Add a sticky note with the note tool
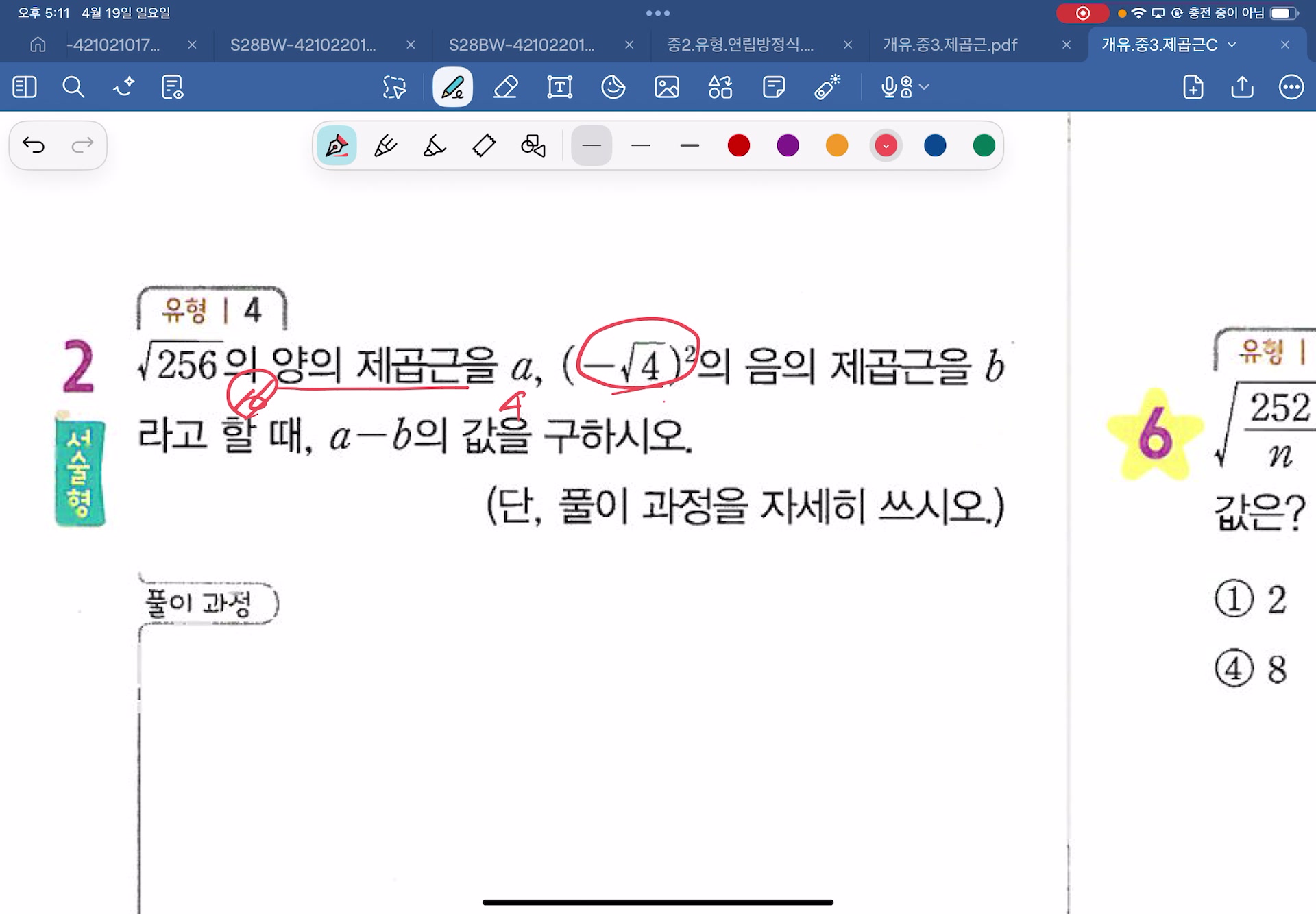Image resolution: width=1316 pixels, height=914 pixels. click(x=774, y=87)
